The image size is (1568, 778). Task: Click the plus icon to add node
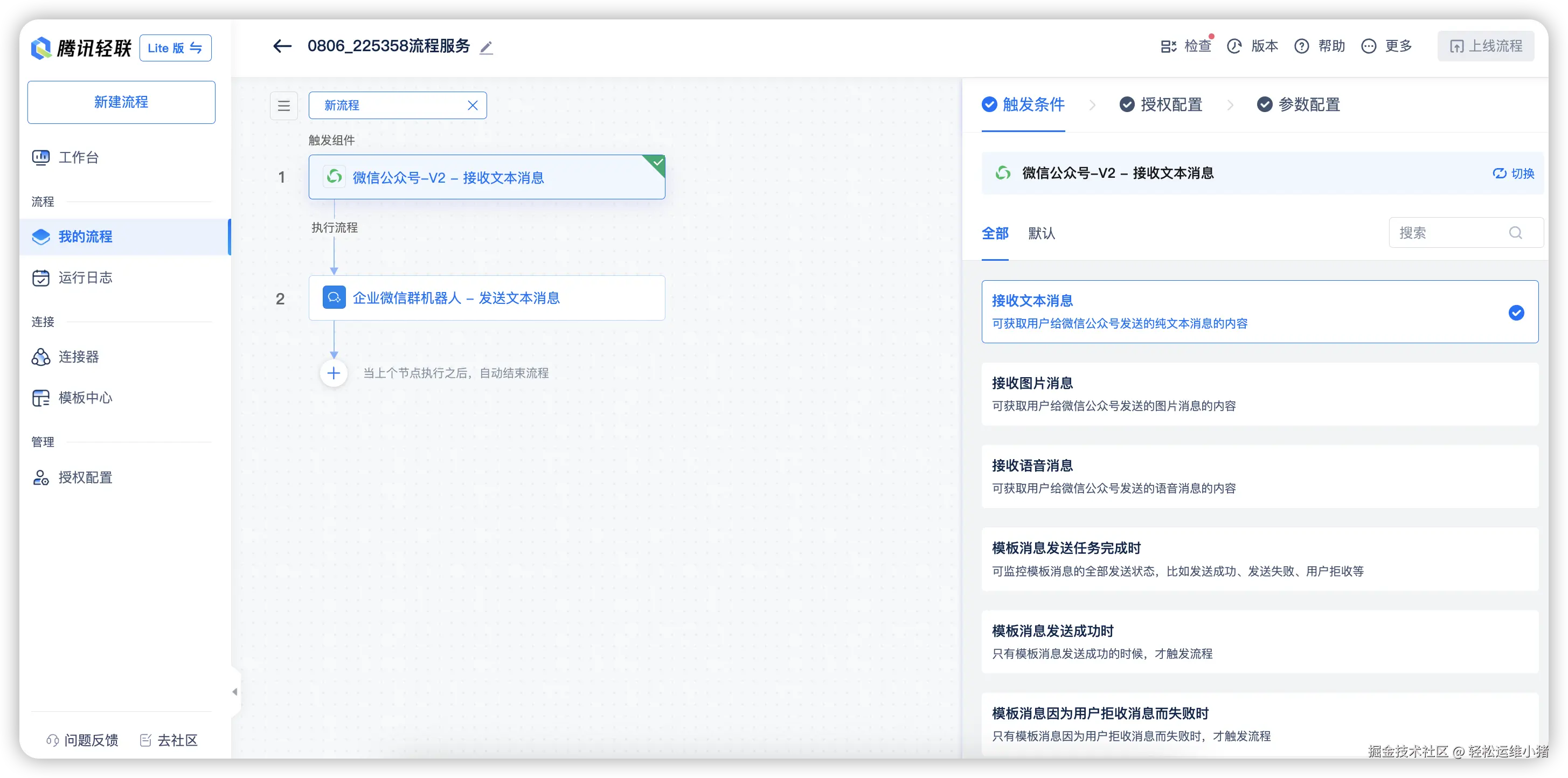point(334,373)
